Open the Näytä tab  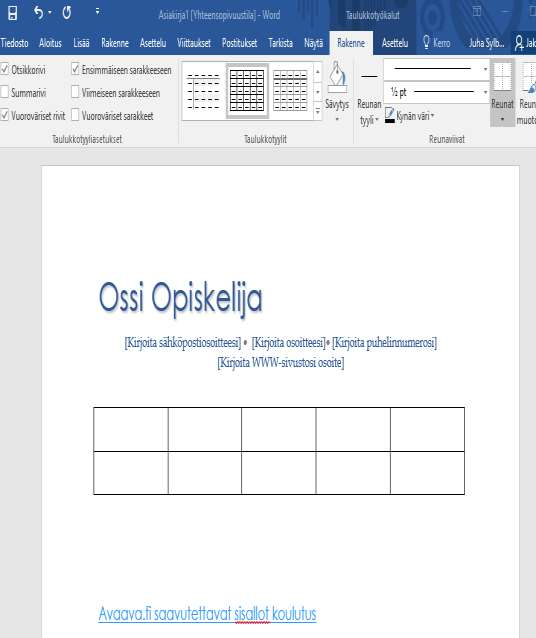tap(313, 43)
